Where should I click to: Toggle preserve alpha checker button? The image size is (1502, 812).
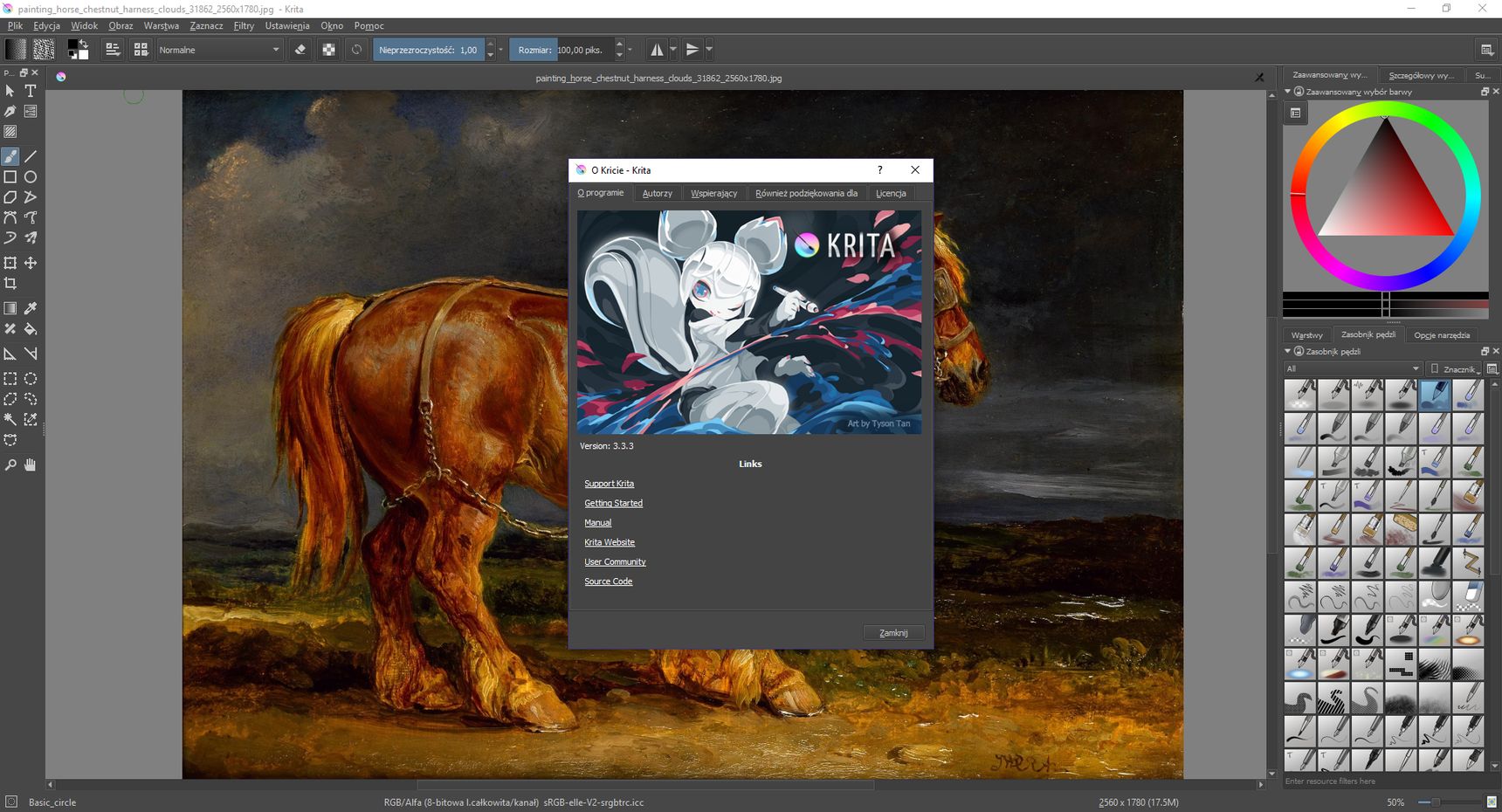[328, 50]
